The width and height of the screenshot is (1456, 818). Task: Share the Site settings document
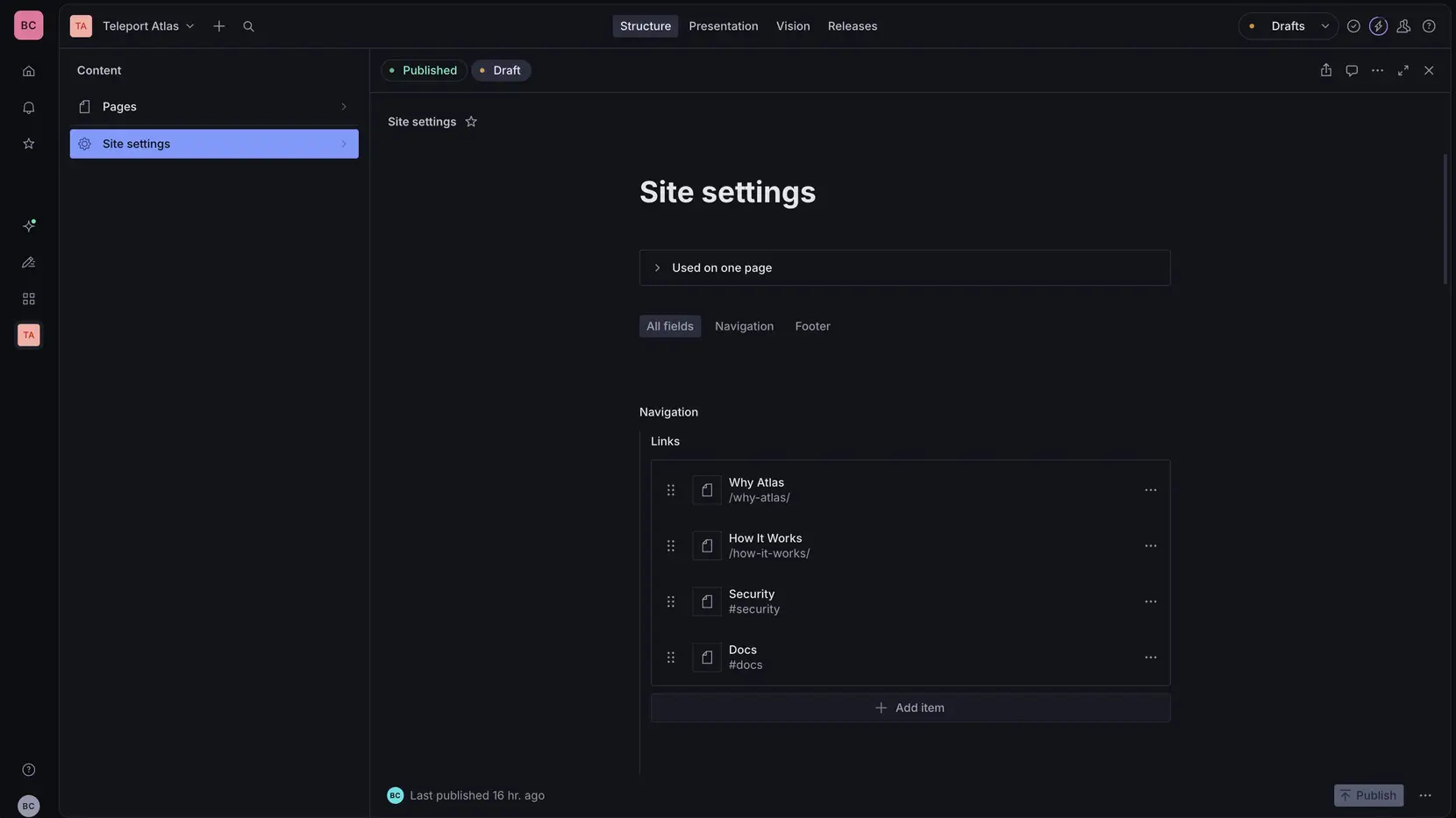point(1326,70)
